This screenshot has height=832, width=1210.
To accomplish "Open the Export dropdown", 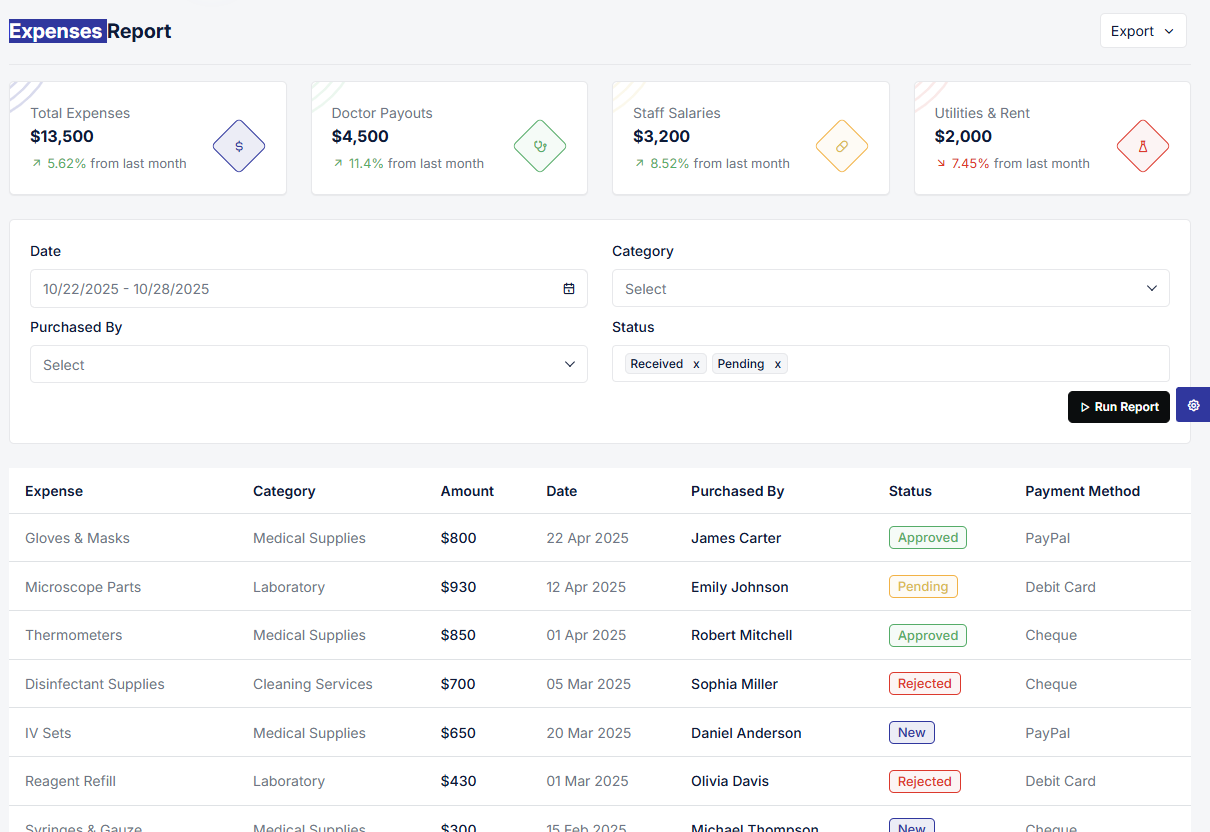I will [1143, 31].
